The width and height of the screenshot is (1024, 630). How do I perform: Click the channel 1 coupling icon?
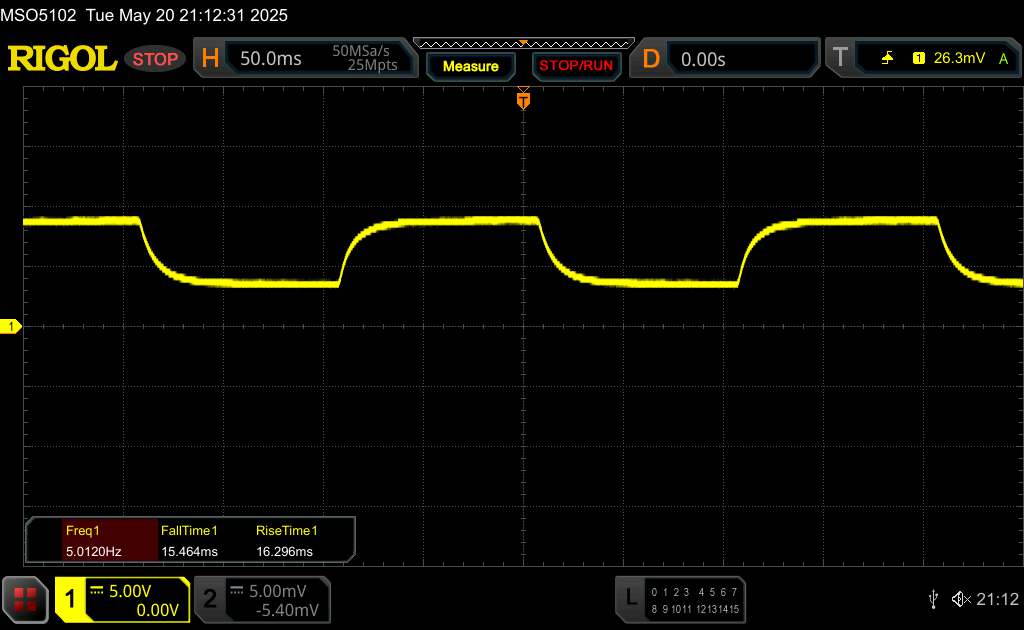97,591
